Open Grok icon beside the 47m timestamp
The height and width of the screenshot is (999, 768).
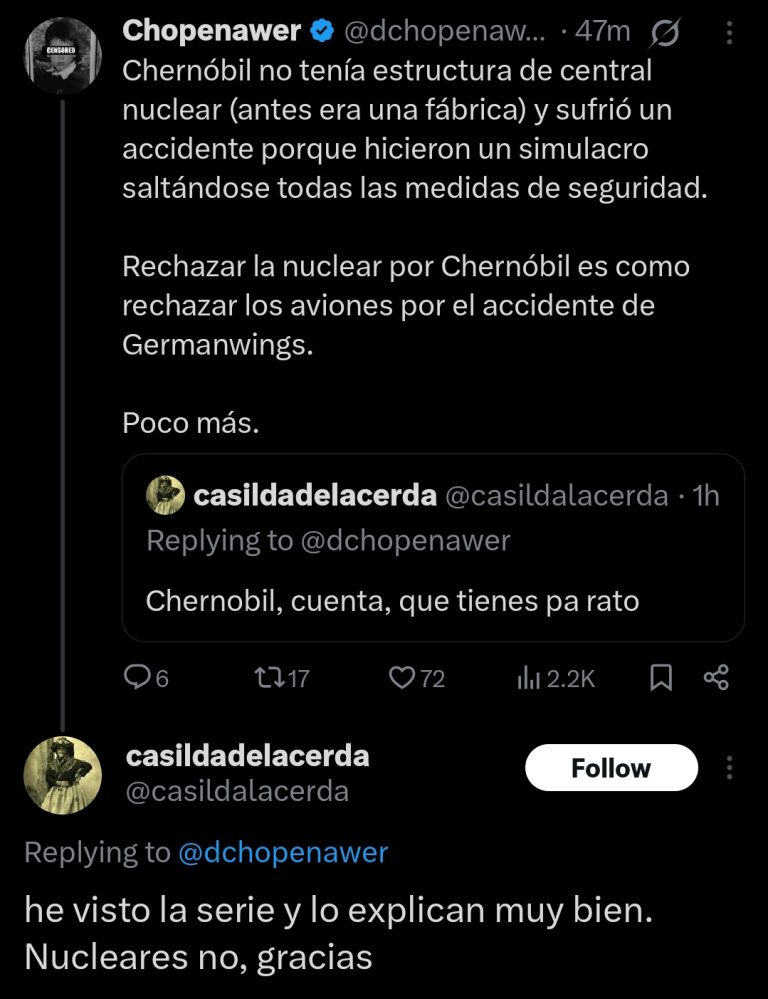[x=665, y=33]
